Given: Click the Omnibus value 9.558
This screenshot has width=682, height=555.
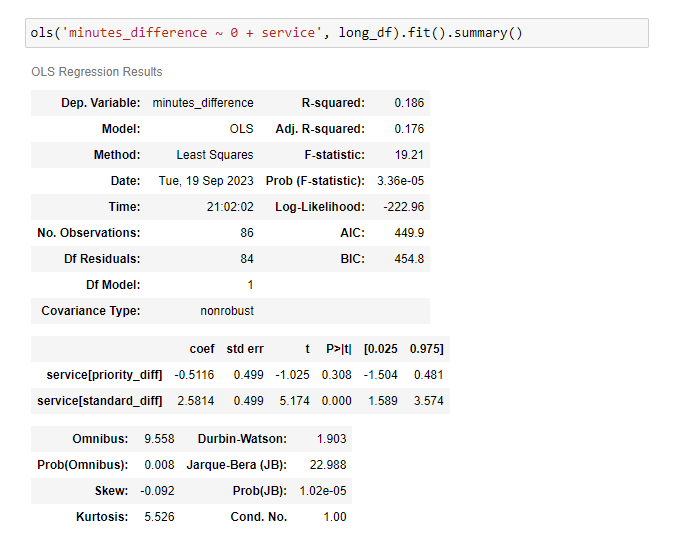Looking at the screenshot, I should click(159, 439).
